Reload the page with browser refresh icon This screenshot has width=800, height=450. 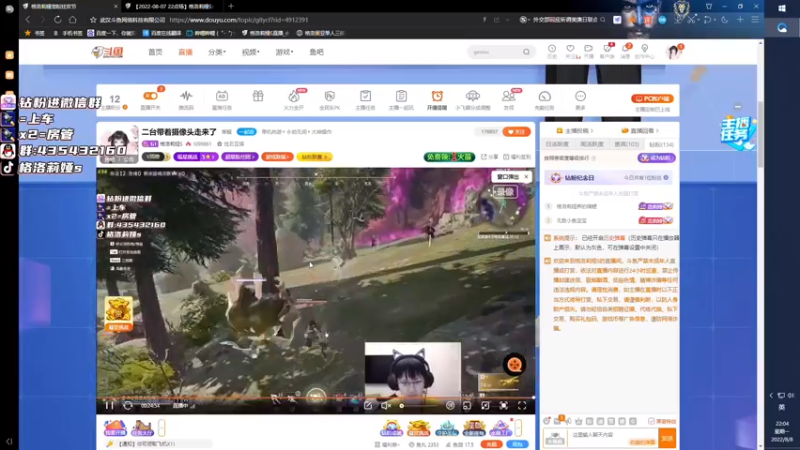point(58,20)
